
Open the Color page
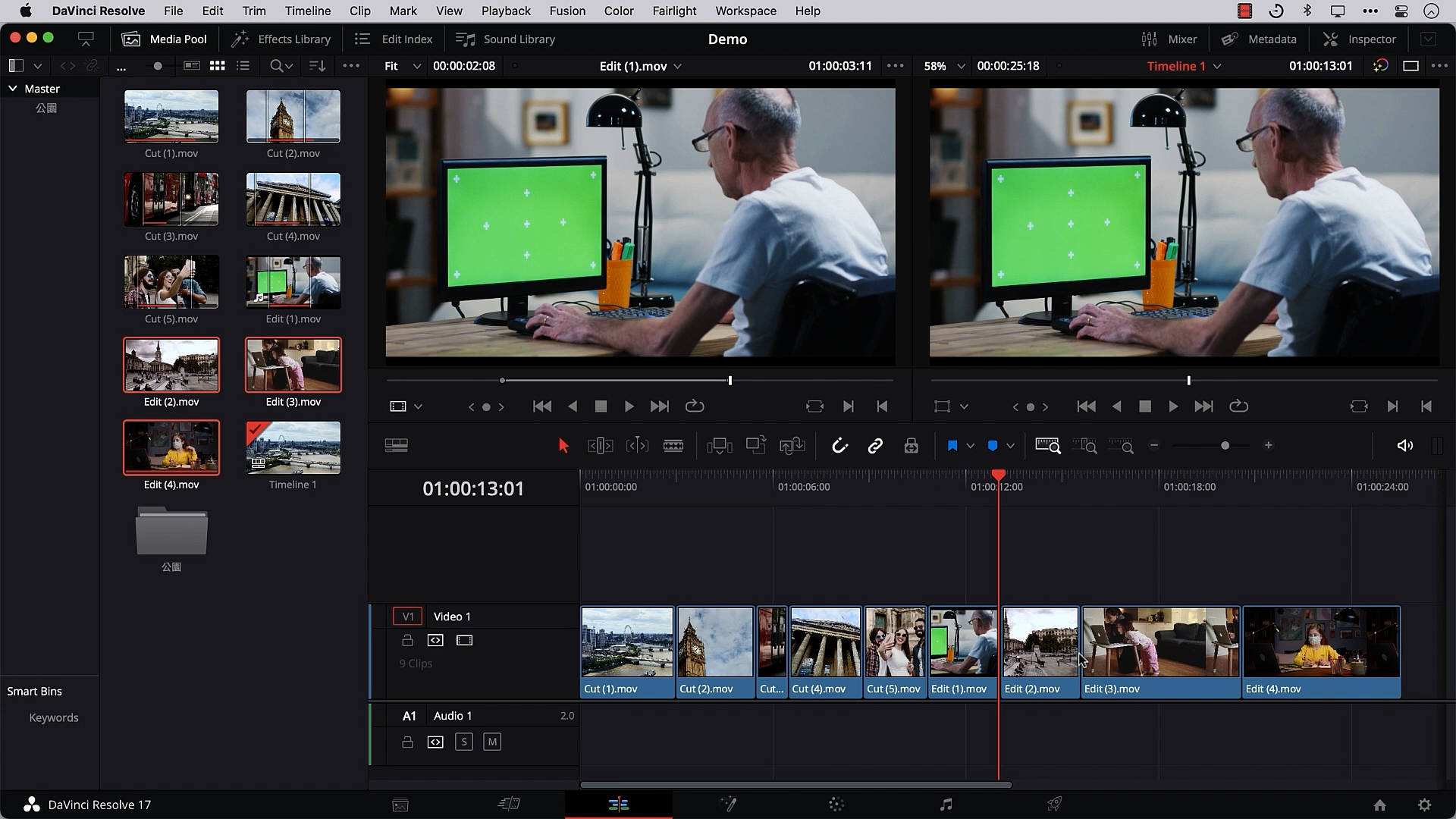(836, 804)
